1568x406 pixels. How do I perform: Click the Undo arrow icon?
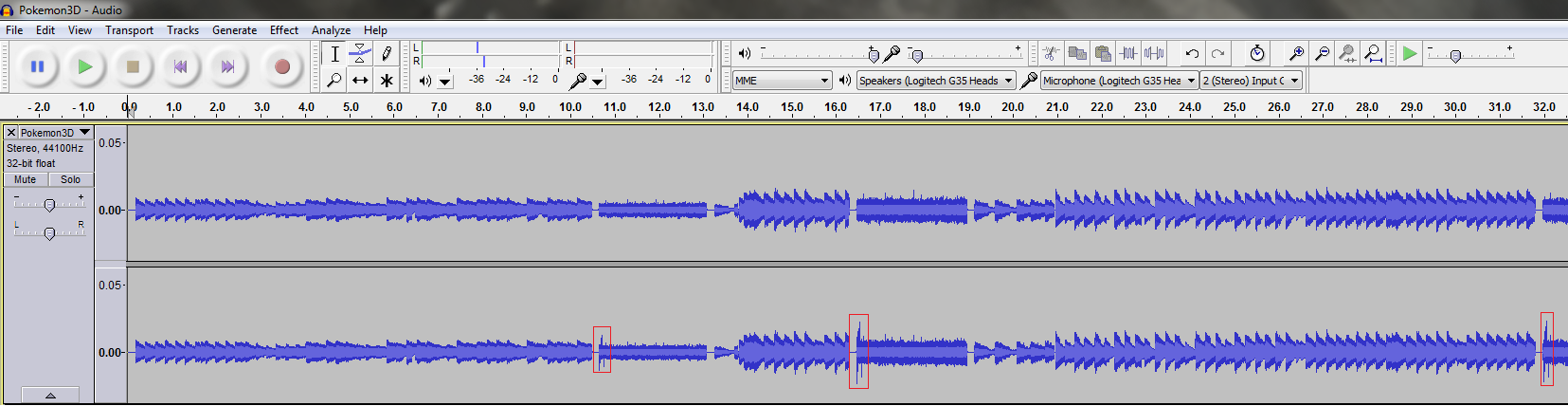pyautogui.click(x=1192, y=54)
